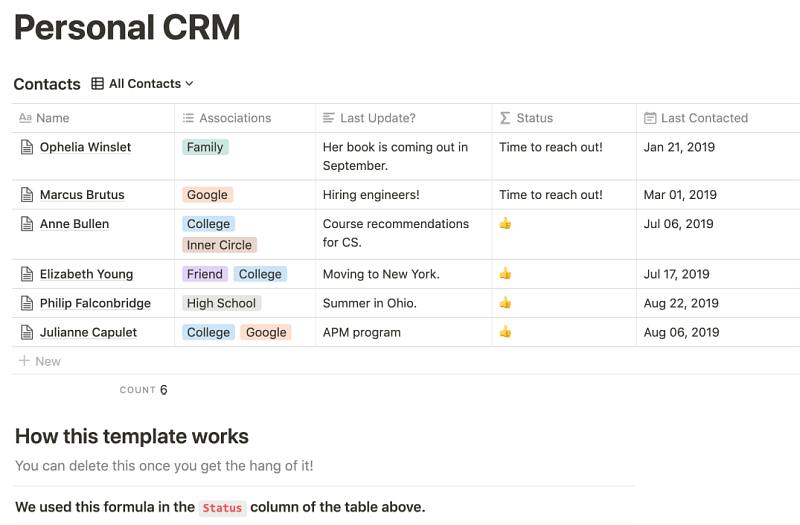Click the sigma formula icon in Status header
800x525 pixels.
pos(505,118)
